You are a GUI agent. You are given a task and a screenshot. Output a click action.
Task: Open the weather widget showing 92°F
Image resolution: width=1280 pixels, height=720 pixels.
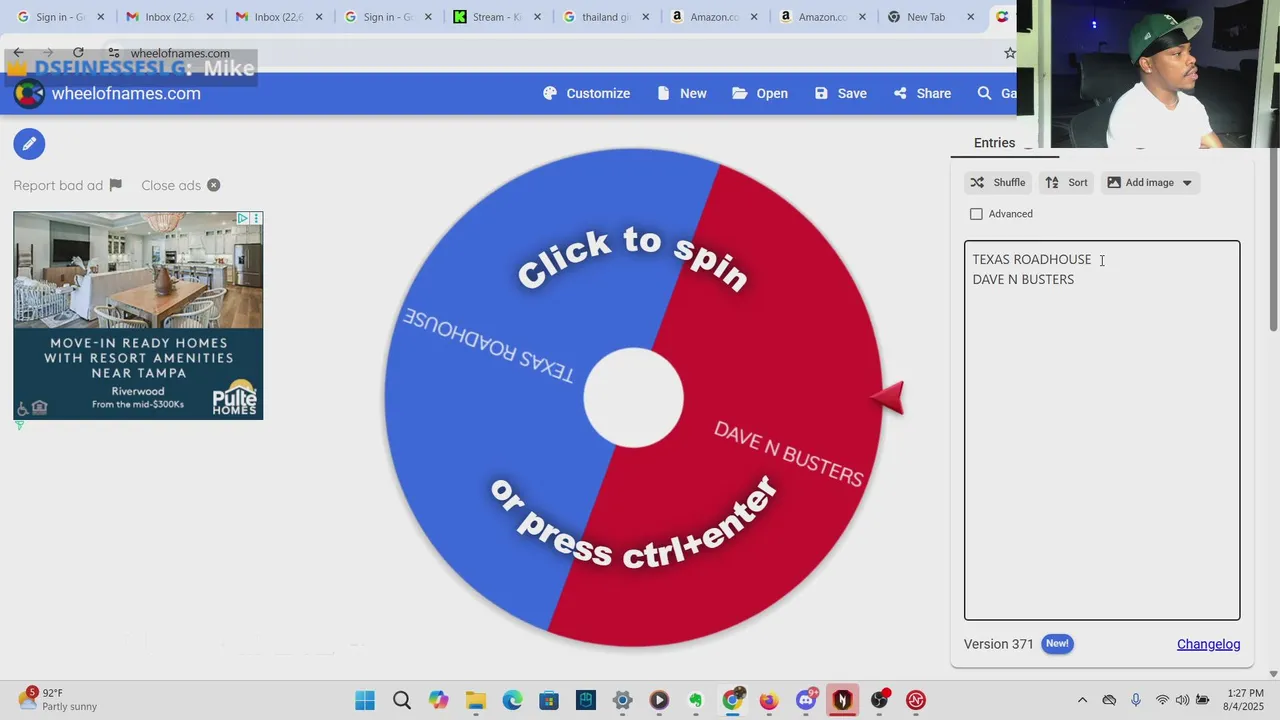coord(58,699)
